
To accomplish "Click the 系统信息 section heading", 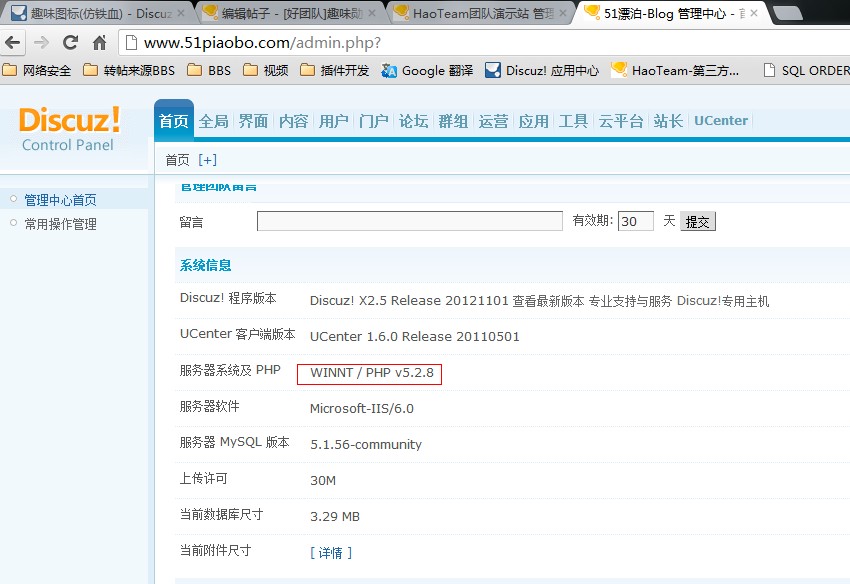I will click(205, 265).
